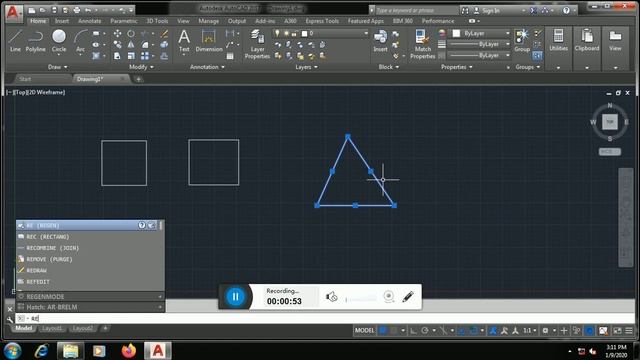Toggle polar tracking in status bar
640x360 pixels.
tap(425, 330)
